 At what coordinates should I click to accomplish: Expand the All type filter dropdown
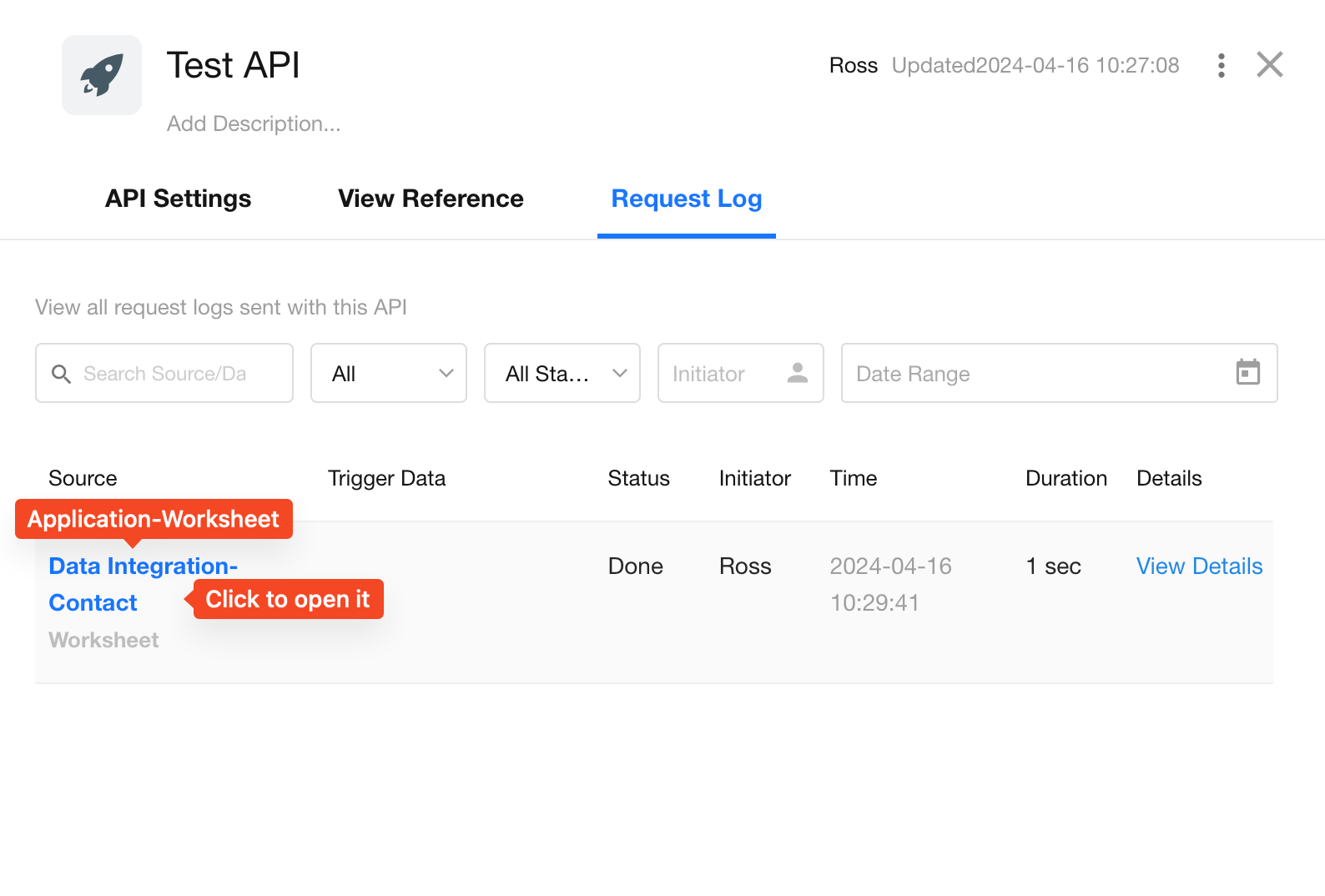388,373
